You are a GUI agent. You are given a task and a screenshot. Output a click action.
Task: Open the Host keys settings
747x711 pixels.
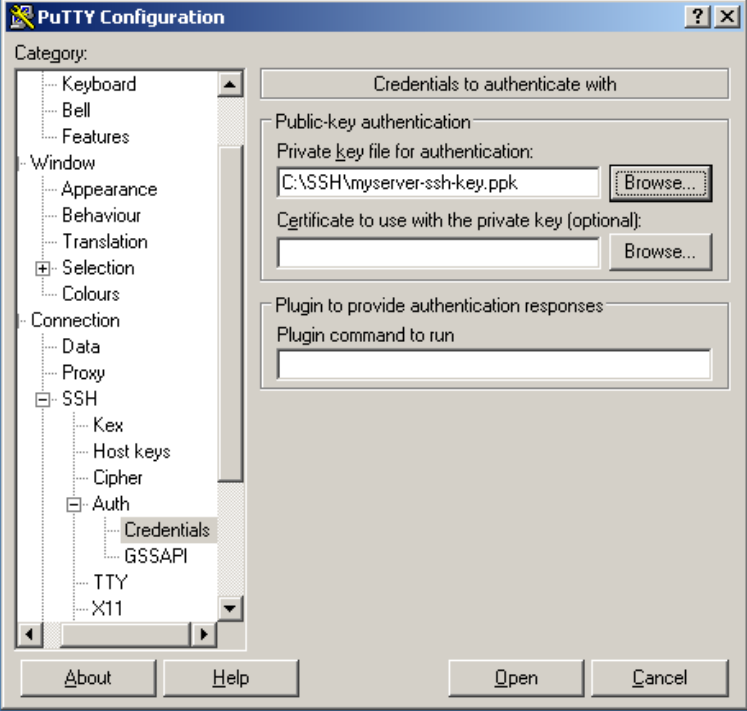pyautogui.click(x=132, y=451)
